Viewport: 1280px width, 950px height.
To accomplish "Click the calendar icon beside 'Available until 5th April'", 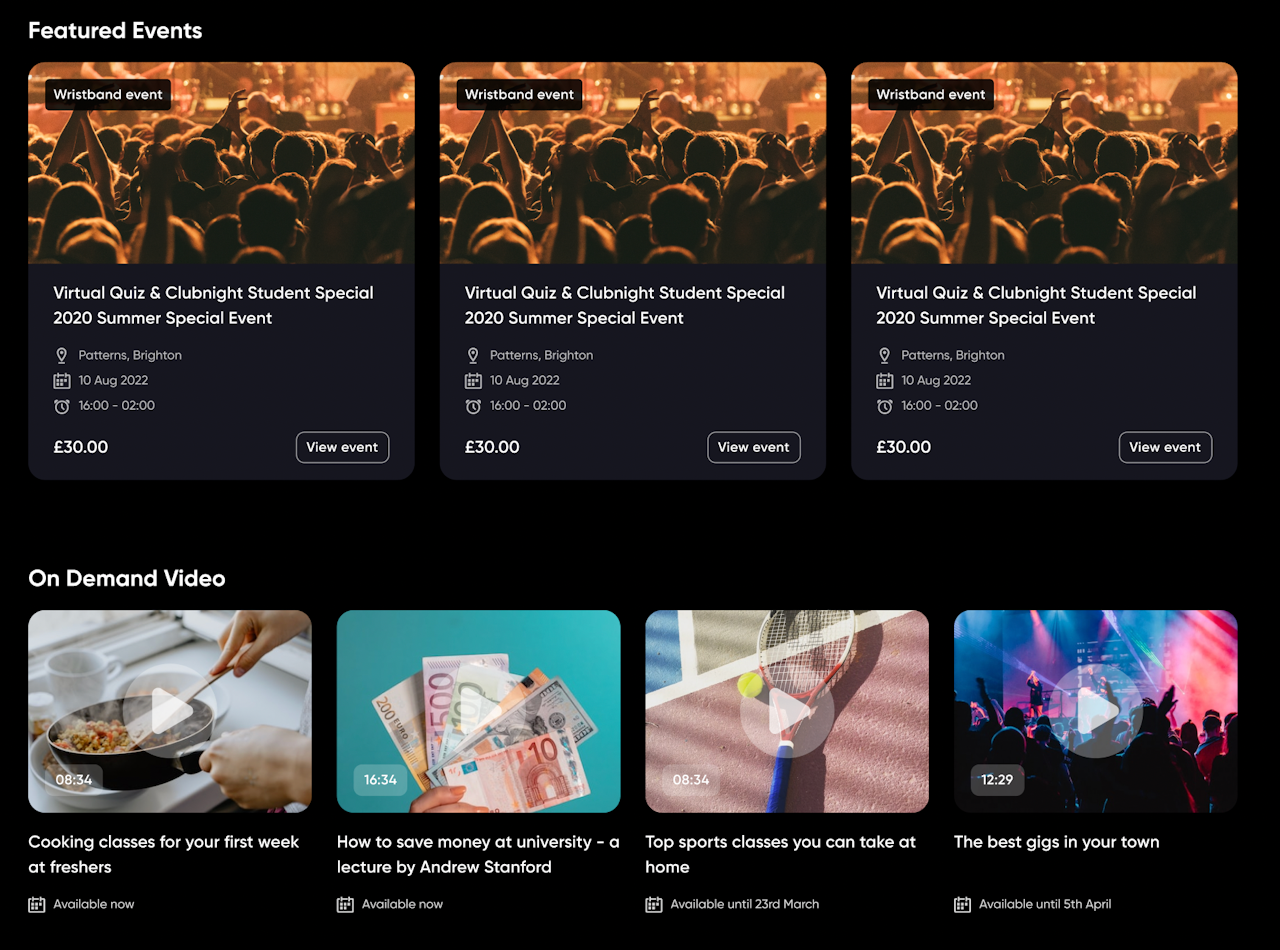I will (962, 904).
